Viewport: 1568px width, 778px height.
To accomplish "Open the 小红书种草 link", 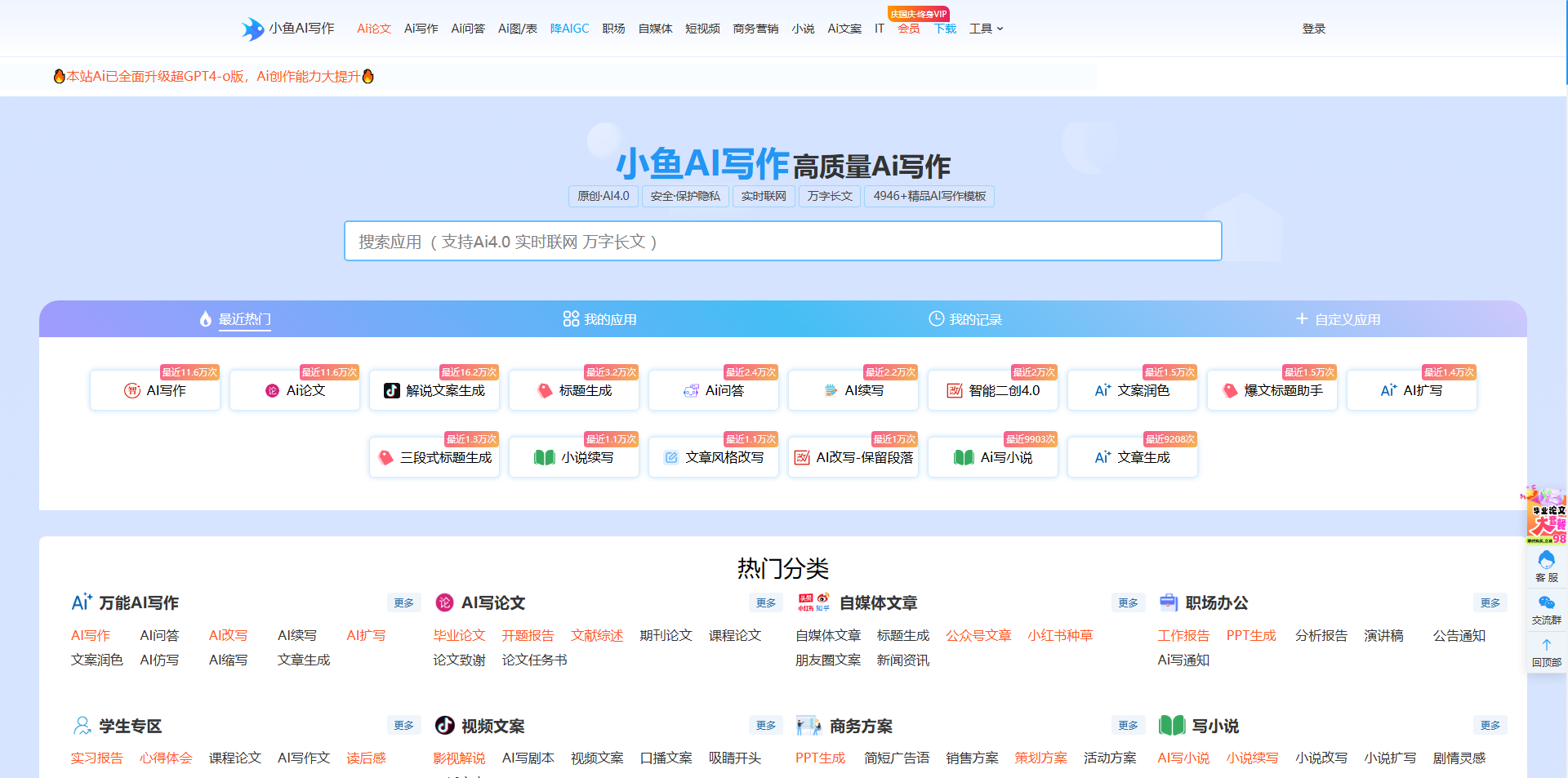I will [x=1060, y=635].
